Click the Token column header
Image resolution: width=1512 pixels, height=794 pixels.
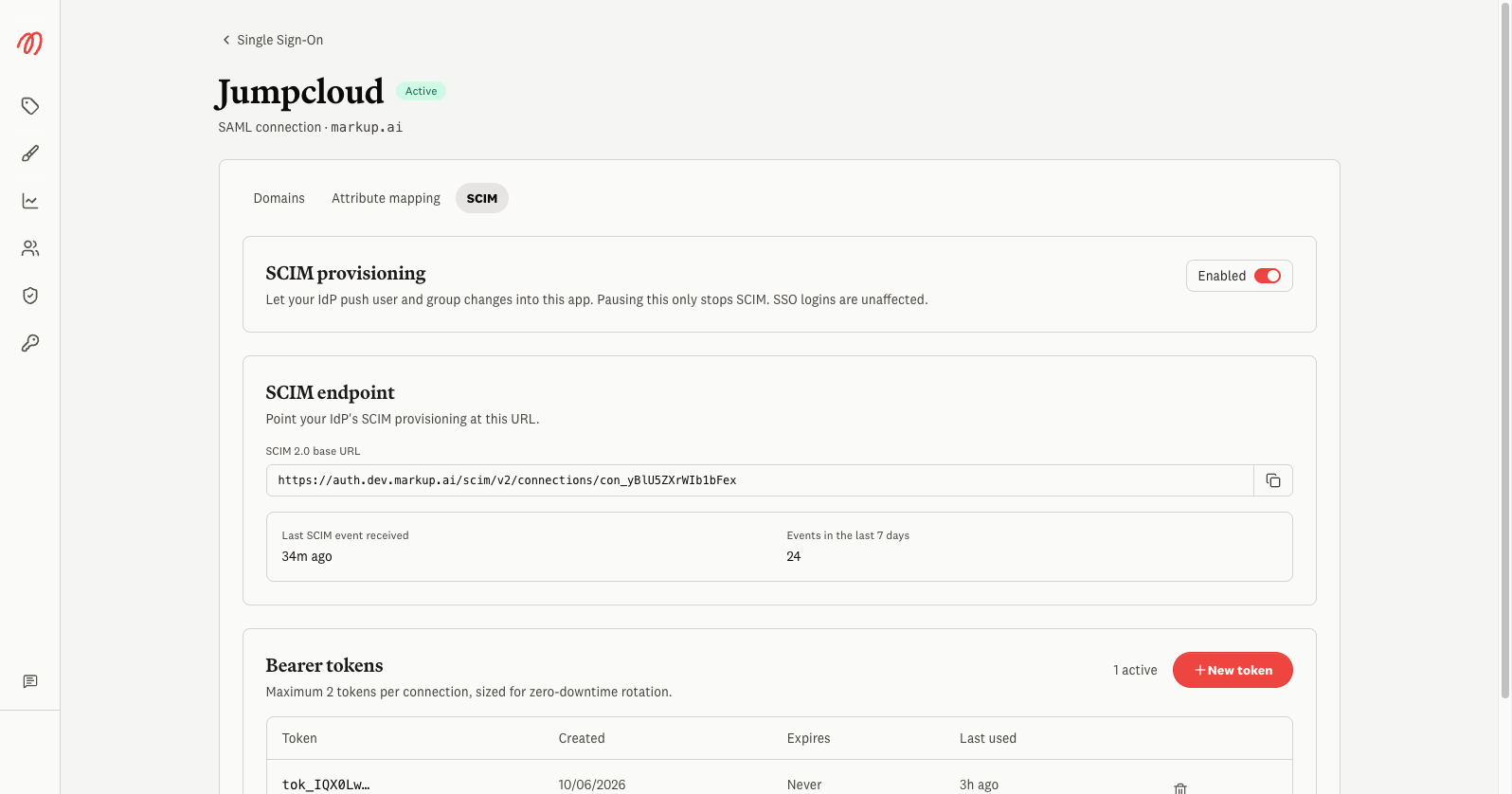click(x=299, y=738)
